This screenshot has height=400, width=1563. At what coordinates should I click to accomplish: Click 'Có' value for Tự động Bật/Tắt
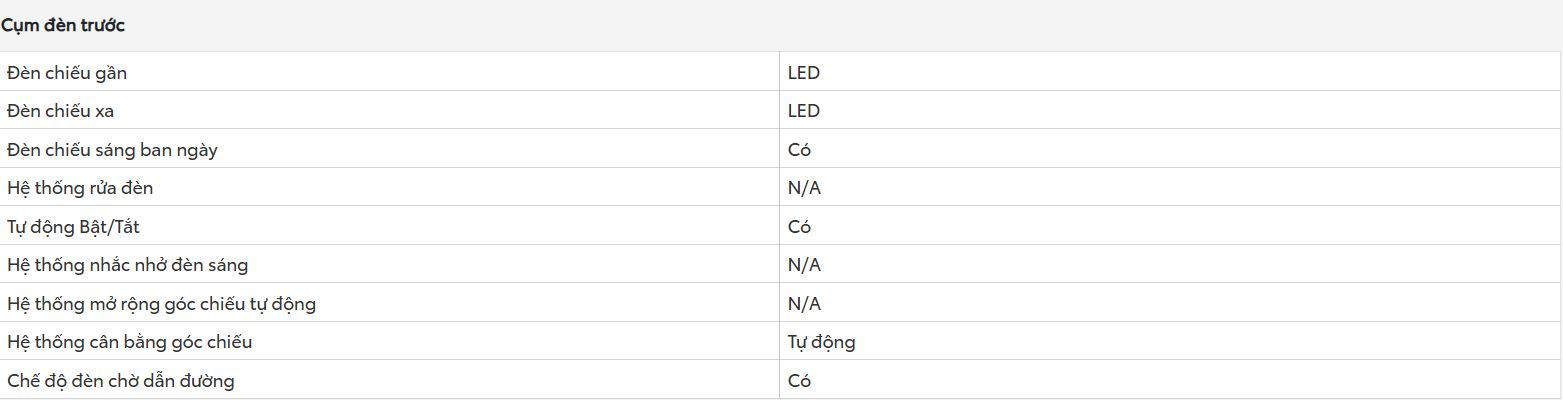click(799, 227)
